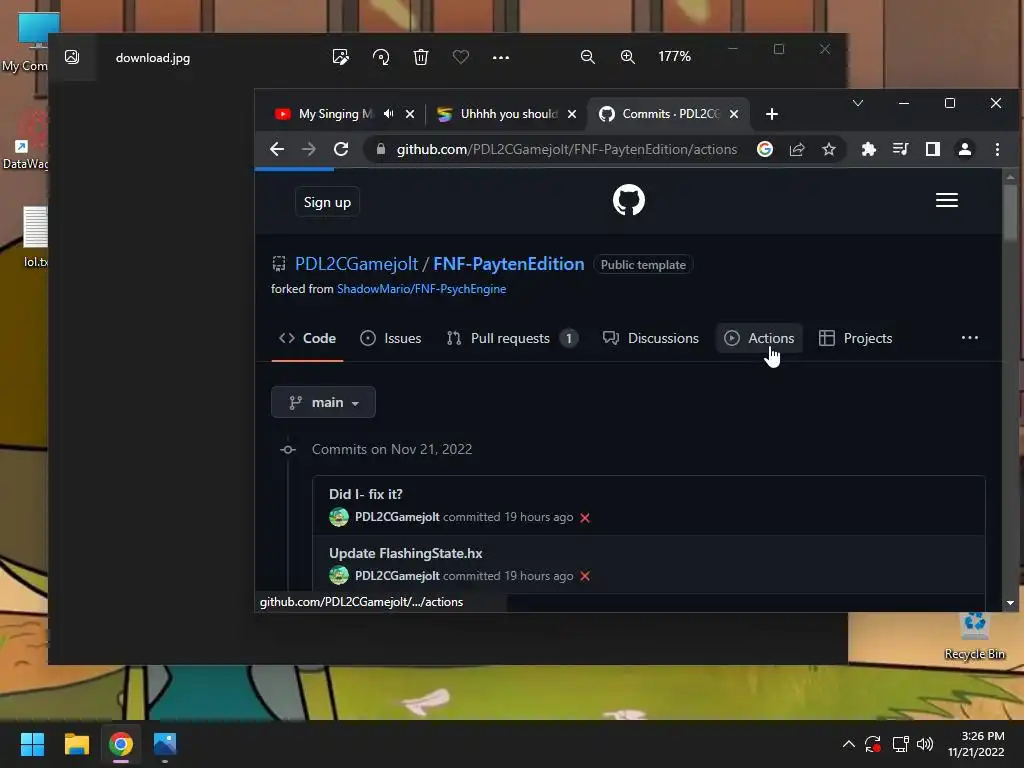Click the network icon in system tray
The height and width of the screenshot is (768, 1024).
click(x=901, y=744)
